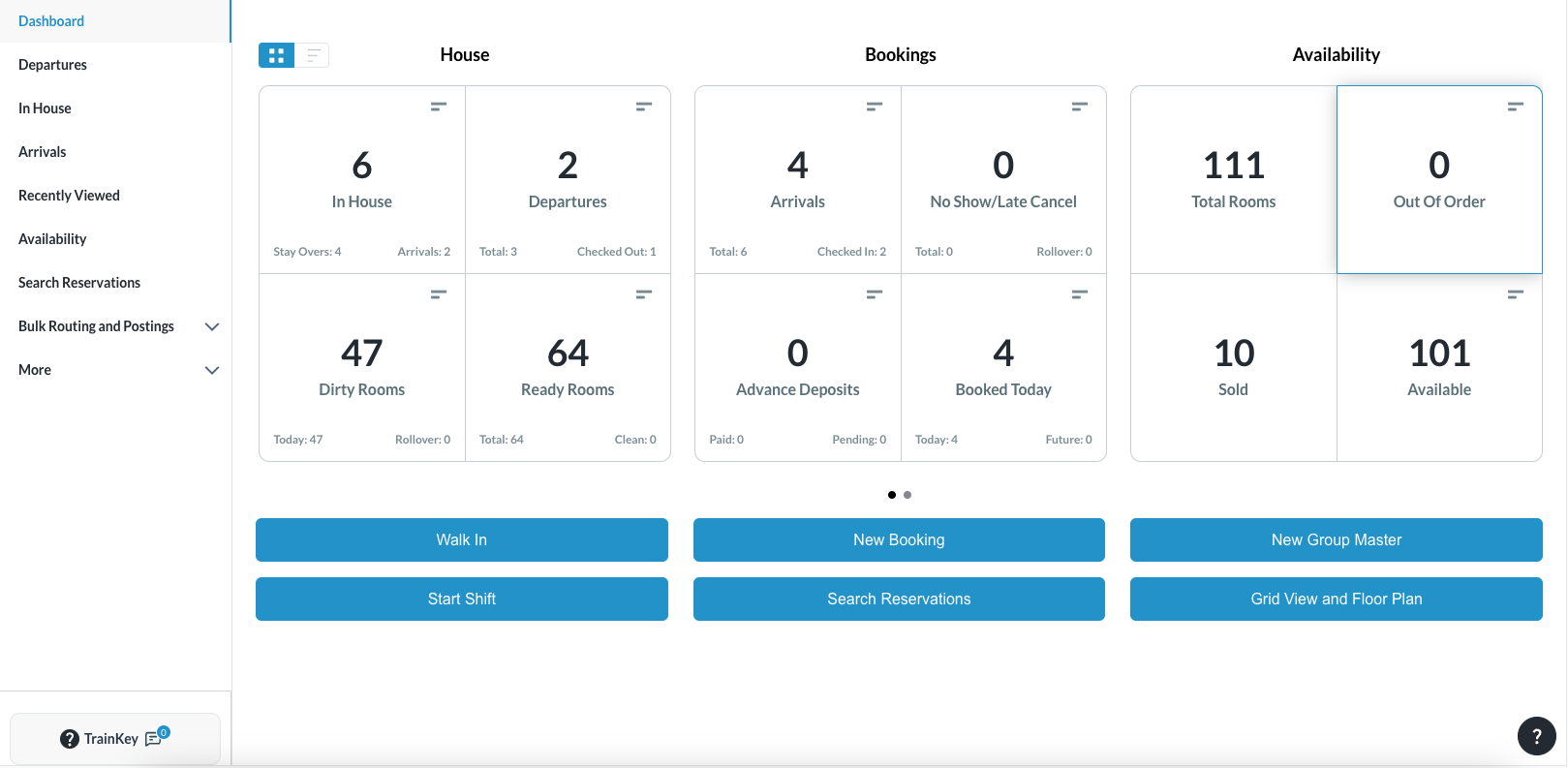This screenshot has width=1568, height=768.
Task: Select the first dashboard page dot
Action: click(x=891, y=495)
